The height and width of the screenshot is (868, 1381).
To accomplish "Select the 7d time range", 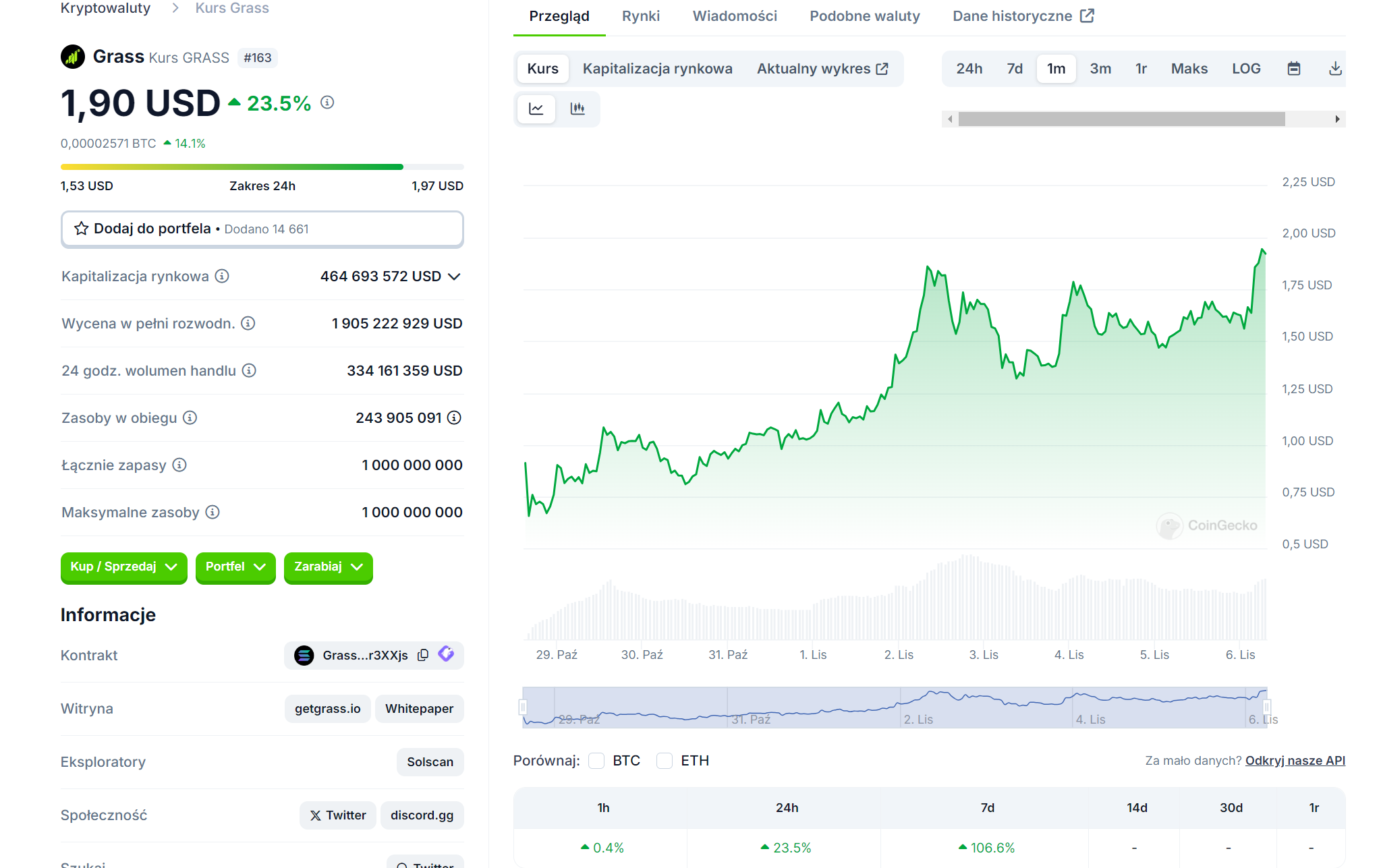I will pos(1014,69).
